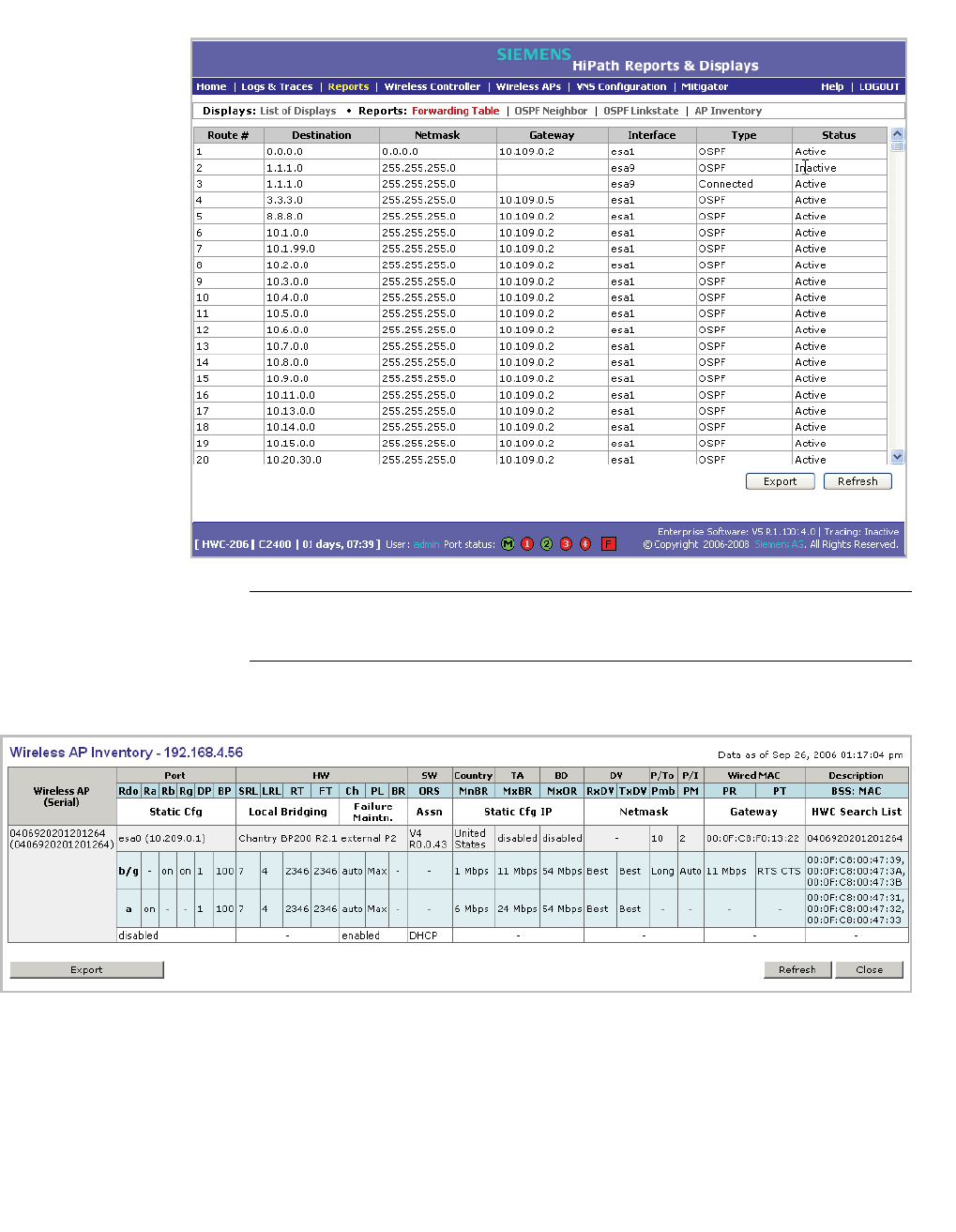Click wired MAC 00:0F:C8:F0:13:22 cell

pos(752,838)
